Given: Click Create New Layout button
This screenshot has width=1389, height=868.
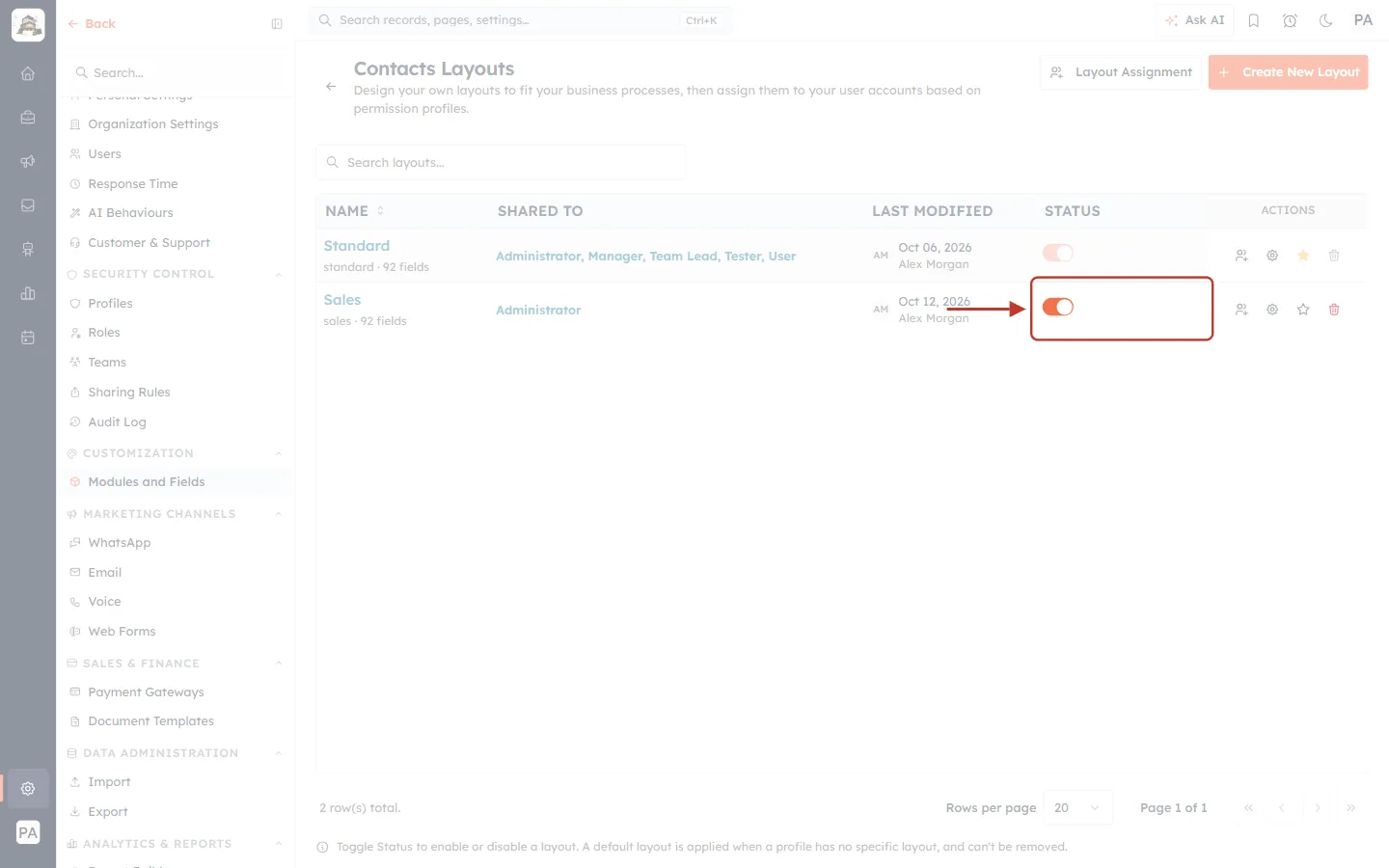Looking at the screenshot, I should click(1288, 72).
